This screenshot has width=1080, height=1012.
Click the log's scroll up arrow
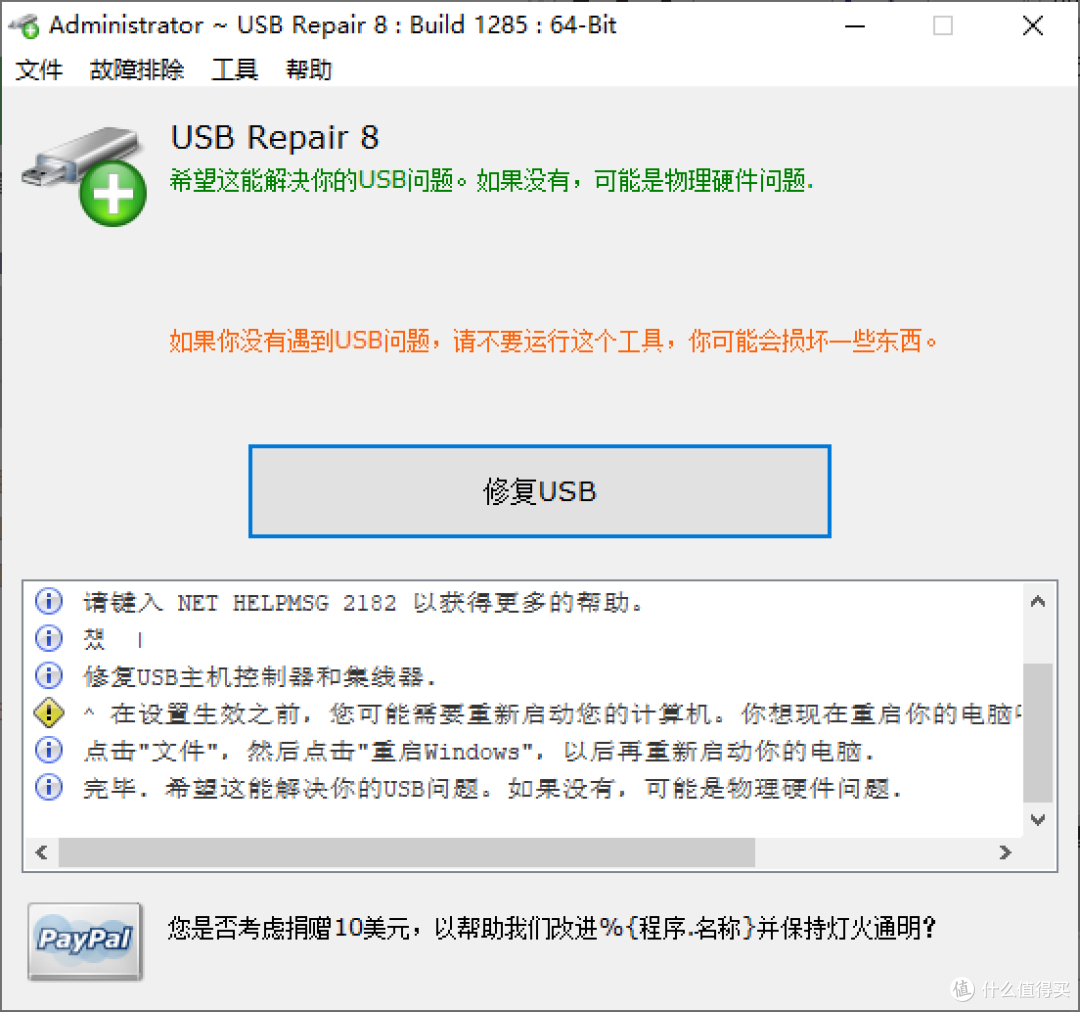1038,601
